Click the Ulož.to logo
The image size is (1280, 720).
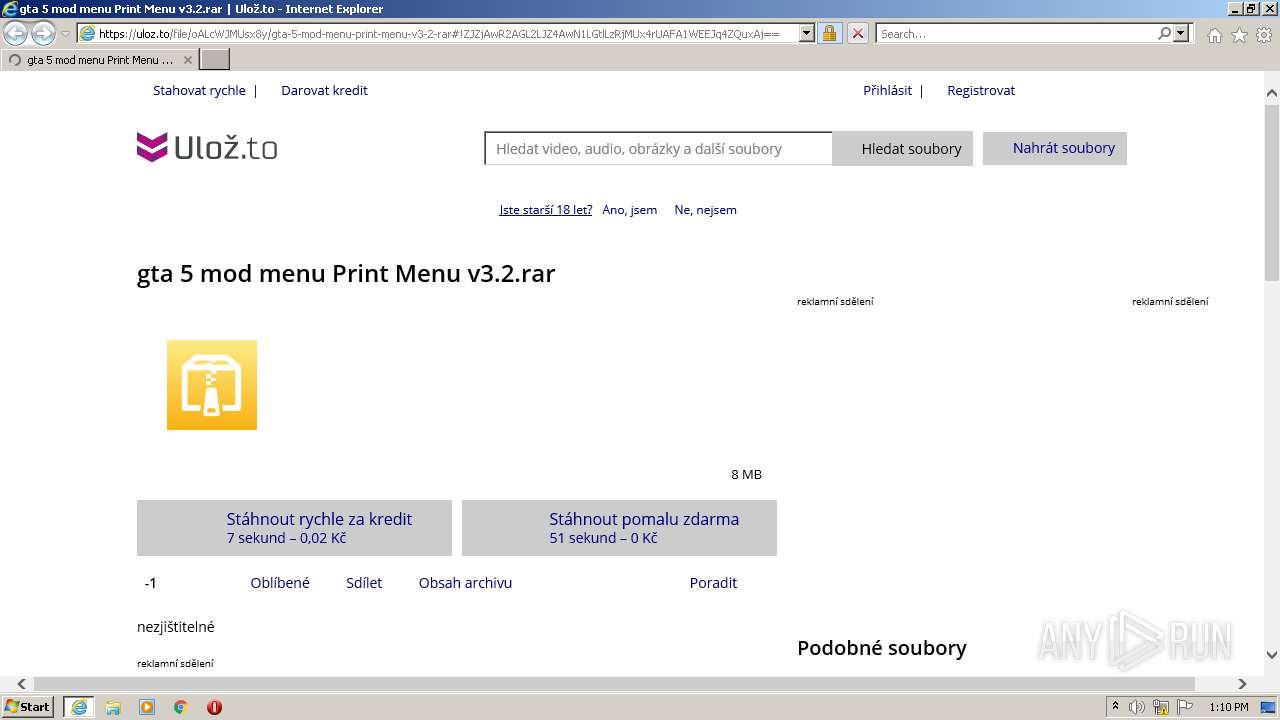tap(207, 148)
